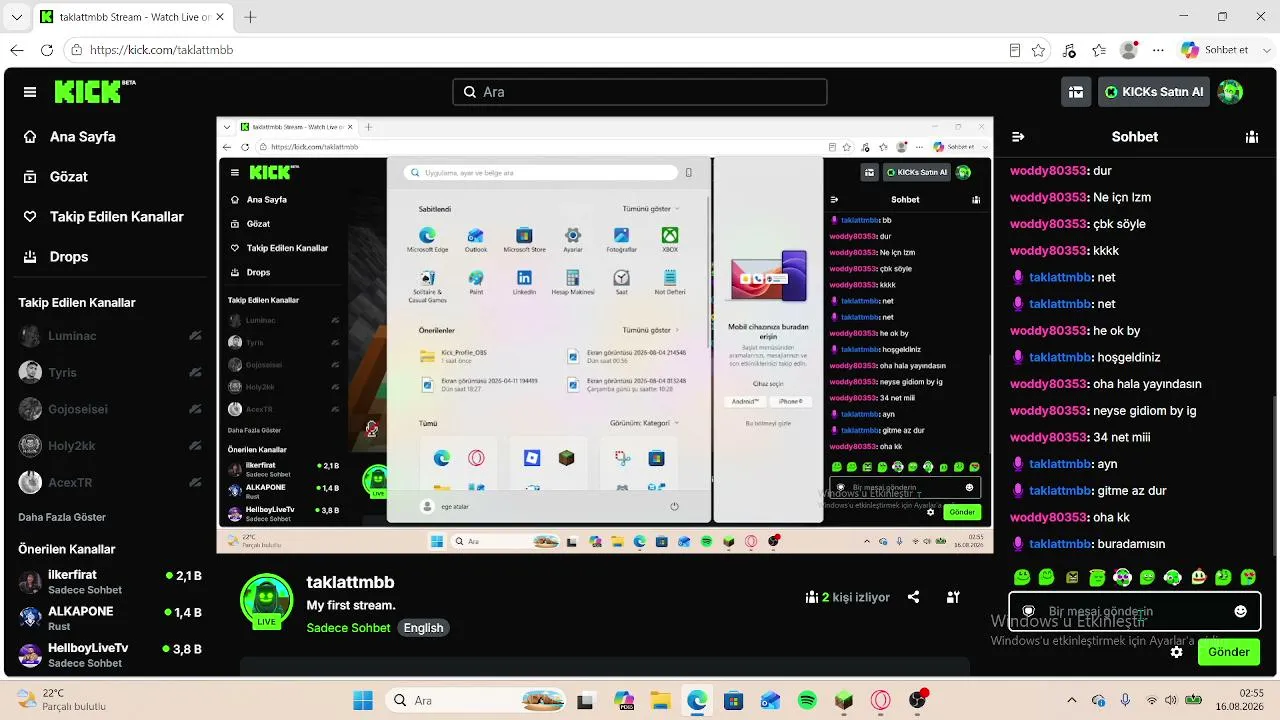Click the KICK logo
The width and height of the screenshot is (1280, 720).
(x=95, y=91)
